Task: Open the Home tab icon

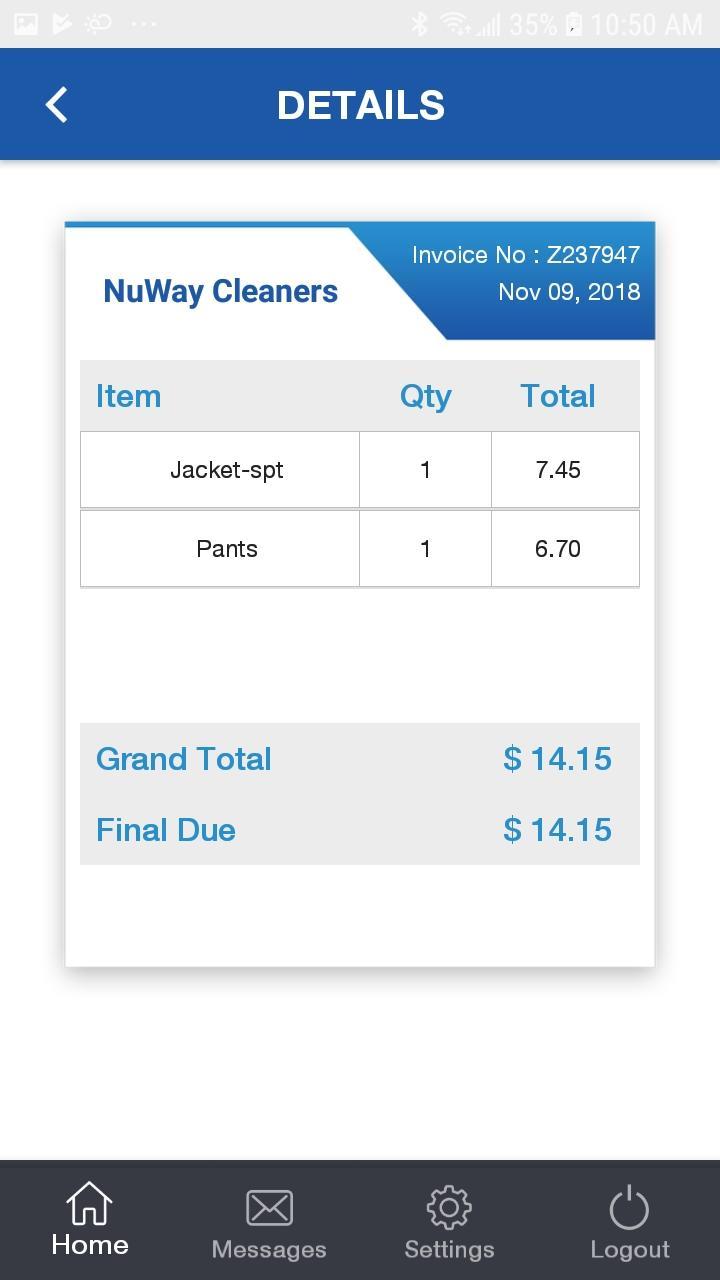Action: (x=90, y=1203)
